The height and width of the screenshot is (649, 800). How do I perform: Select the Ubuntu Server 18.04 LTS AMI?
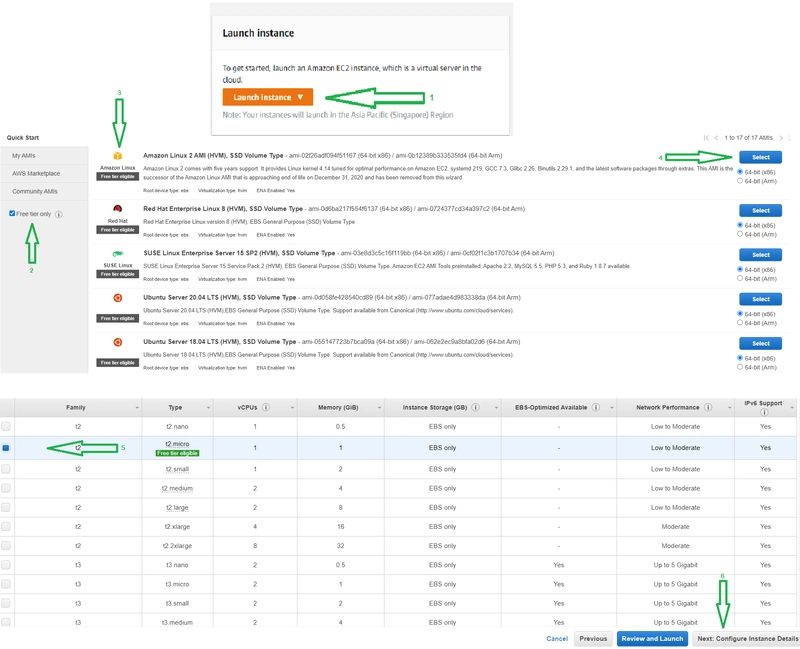click(x=760, y=343)
